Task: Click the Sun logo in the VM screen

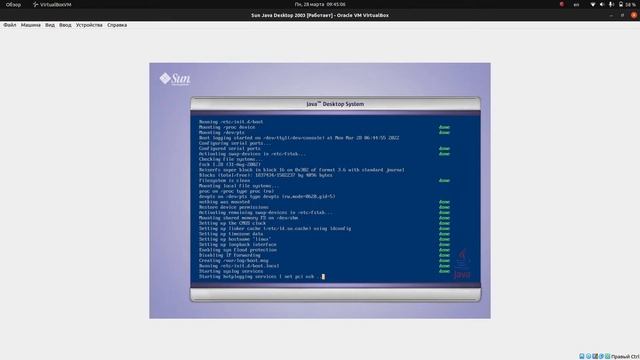Action: pyautogui.click(x=175, y=79)
